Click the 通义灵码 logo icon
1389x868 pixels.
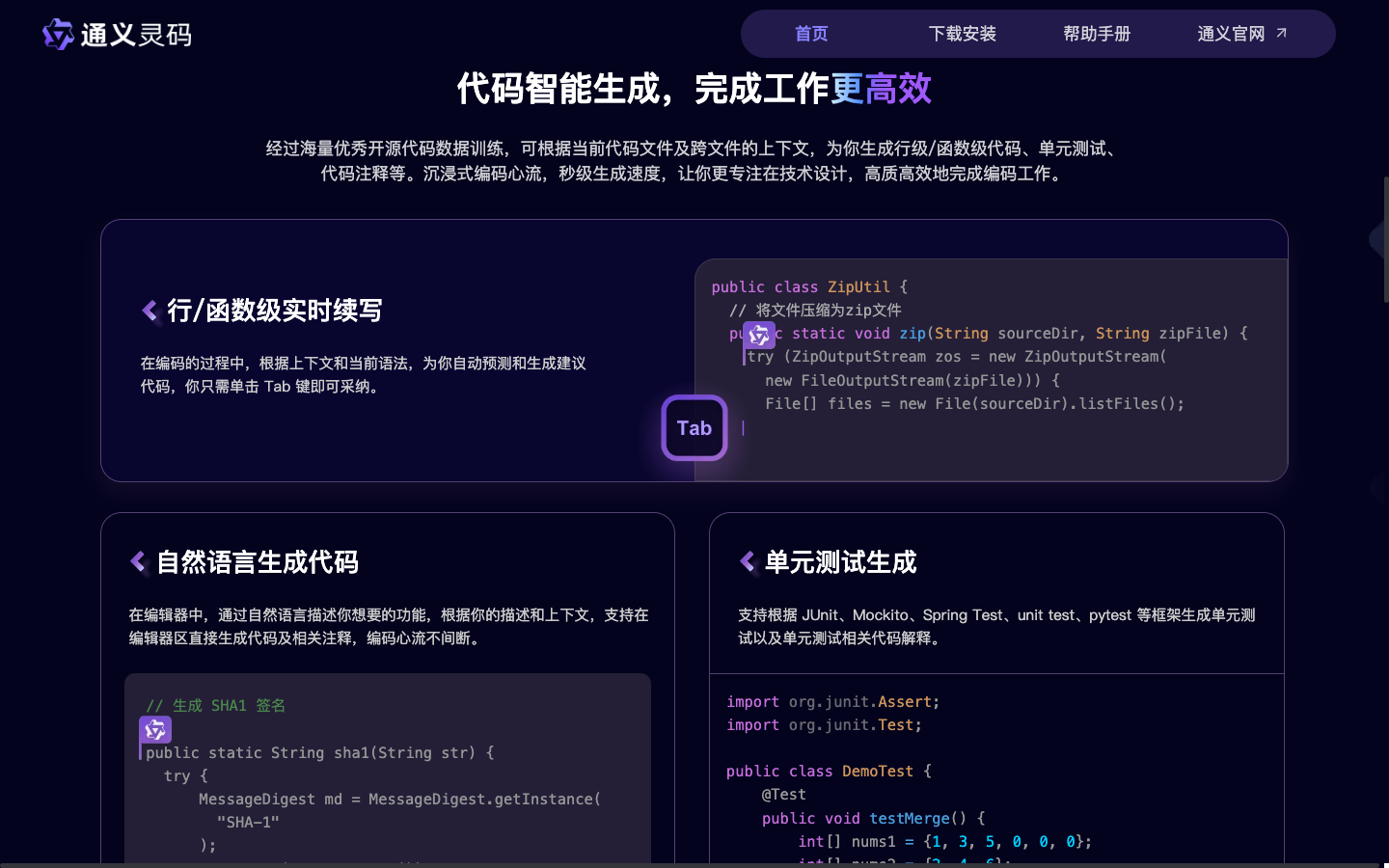click(57, 35)
